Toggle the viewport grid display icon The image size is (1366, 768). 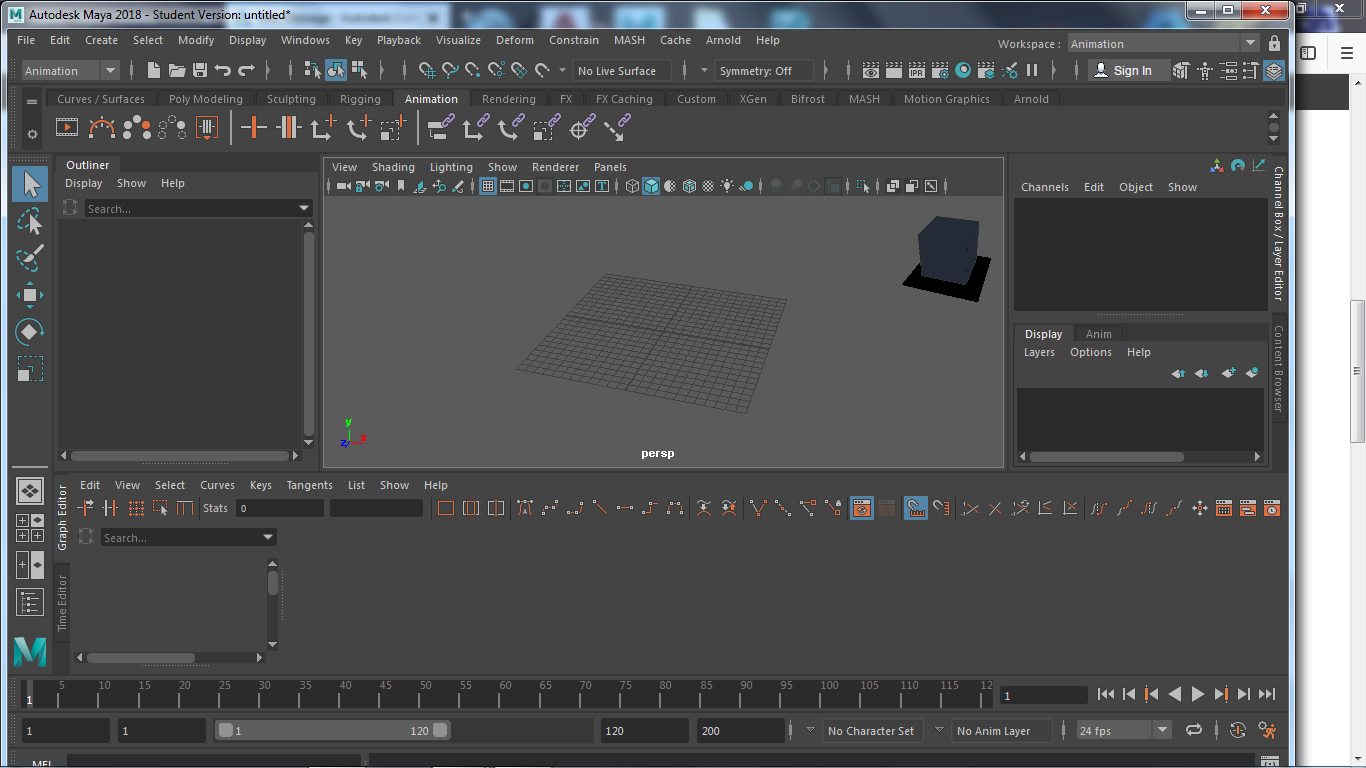(488, 186)
